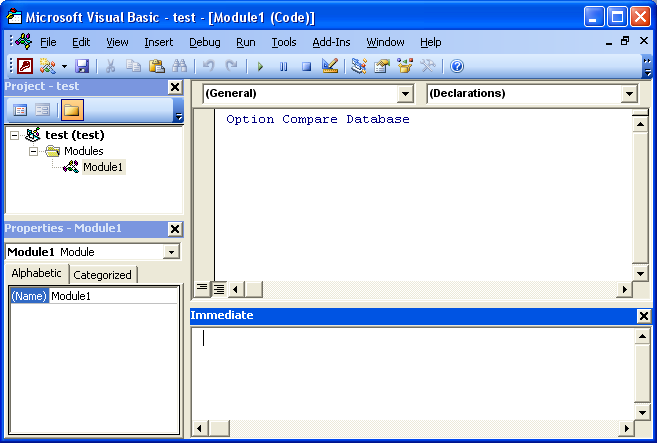
Task: Select the Modules folder in tree
Action: (x=83, y=151)
